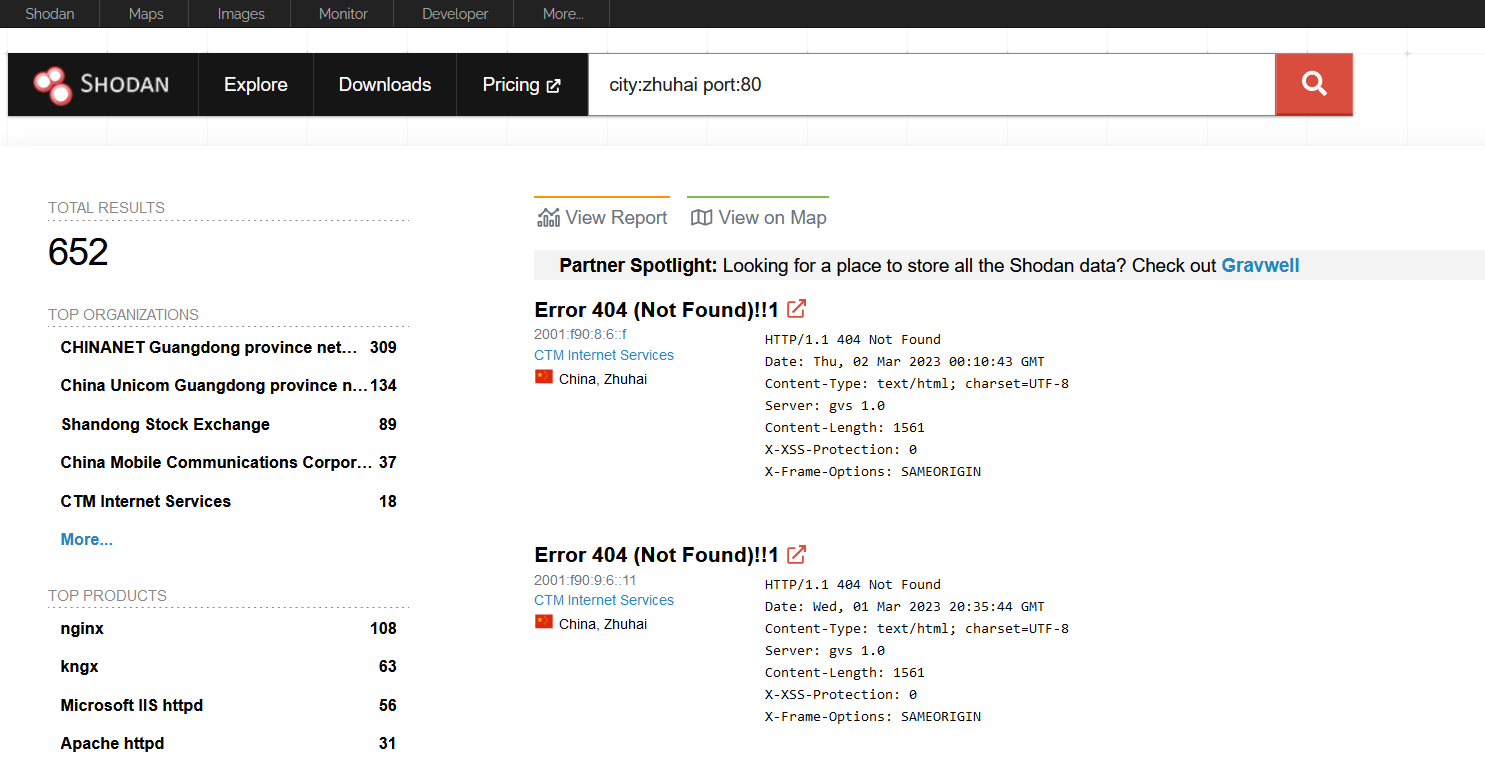Click count 108 beside nginx
The height and width of the screenshot is (776, 1485).
[383, 628]
